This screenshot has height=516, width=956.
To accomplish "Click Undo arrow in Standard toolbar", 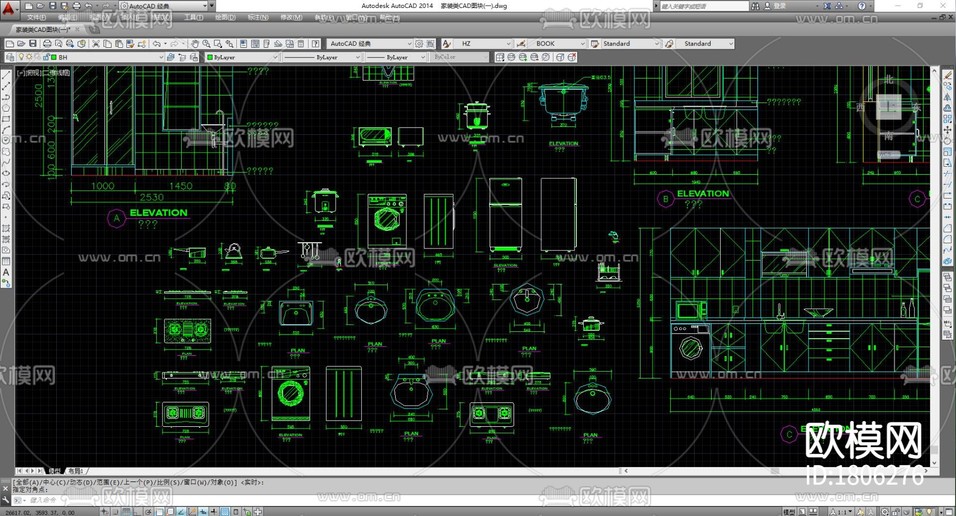I will pos(157,43).
